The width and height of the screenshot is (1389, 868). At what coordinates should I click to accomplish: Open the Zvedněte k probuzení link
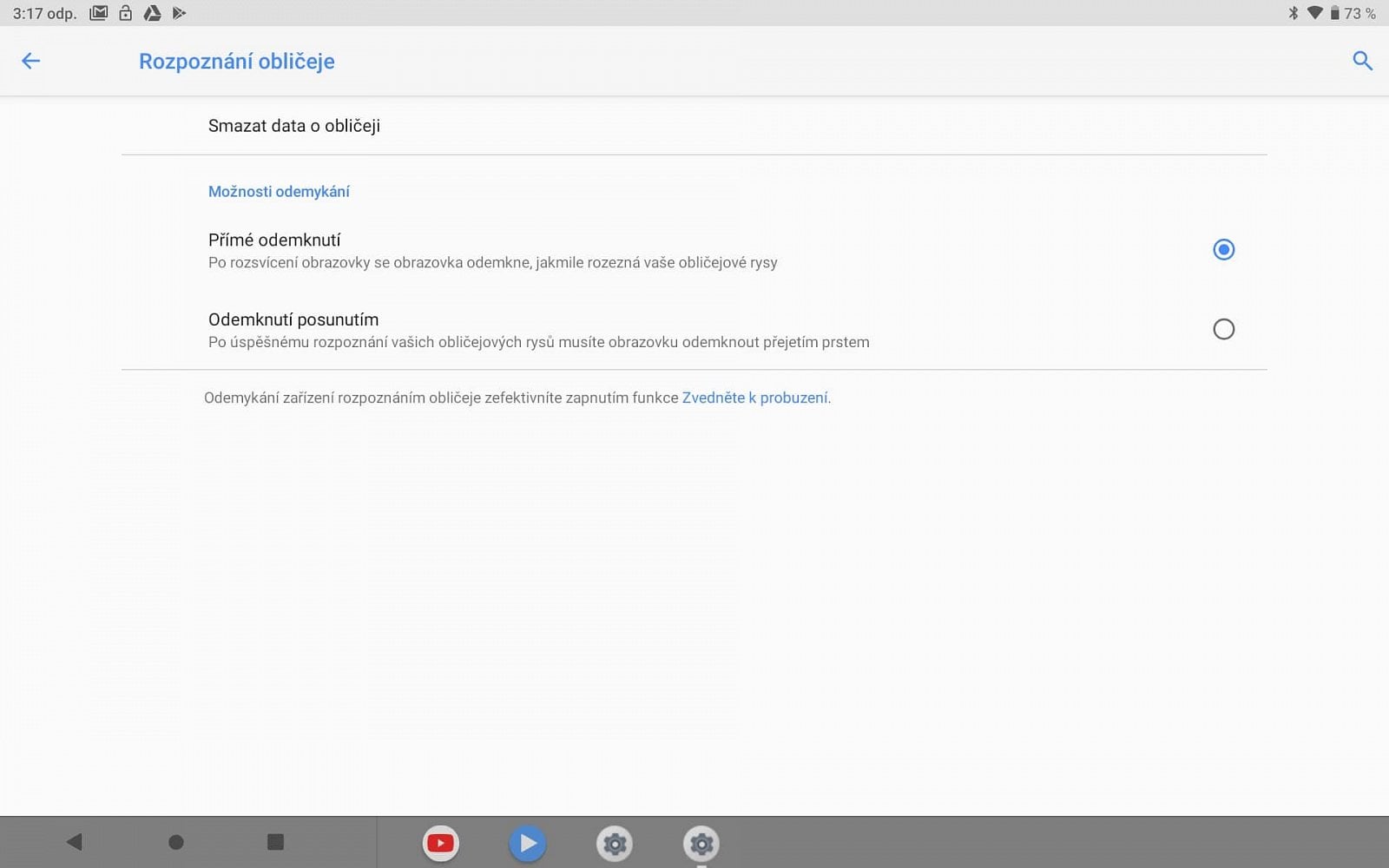point(754,398)
